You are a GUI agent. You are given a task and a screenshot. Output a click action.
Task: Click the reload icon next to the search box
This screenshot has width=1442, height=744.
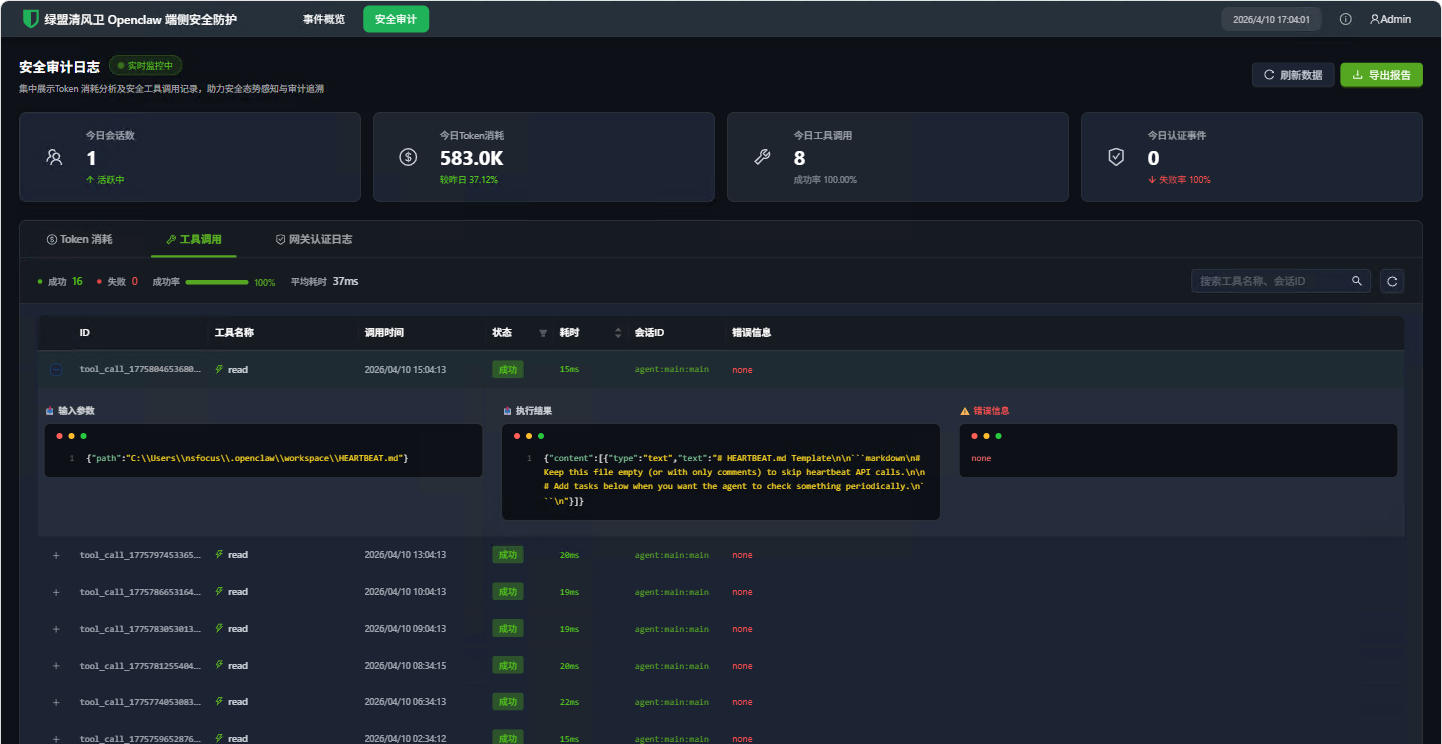coord(1392,281)
